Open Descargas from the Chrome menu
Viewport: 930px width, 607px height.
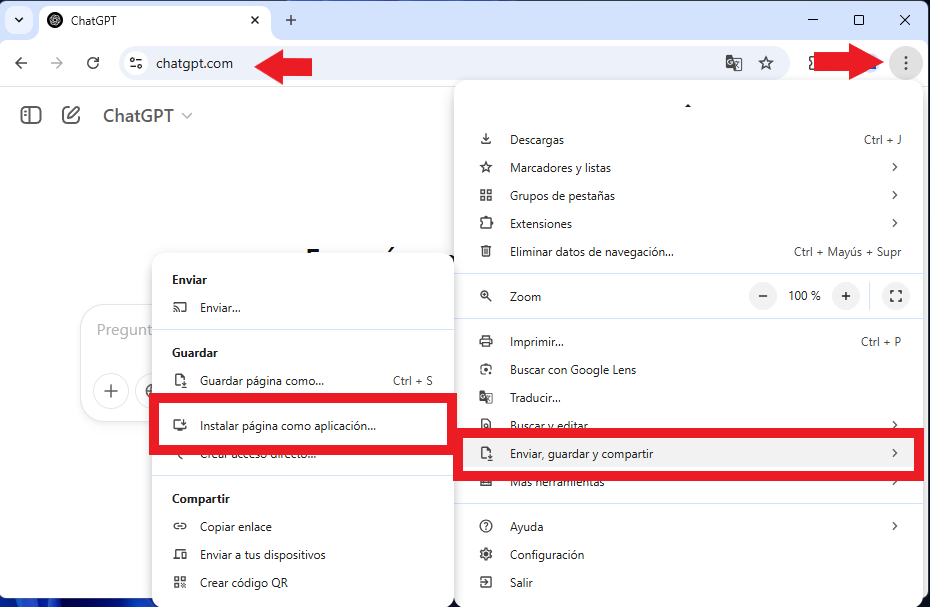tap(690, 140)
